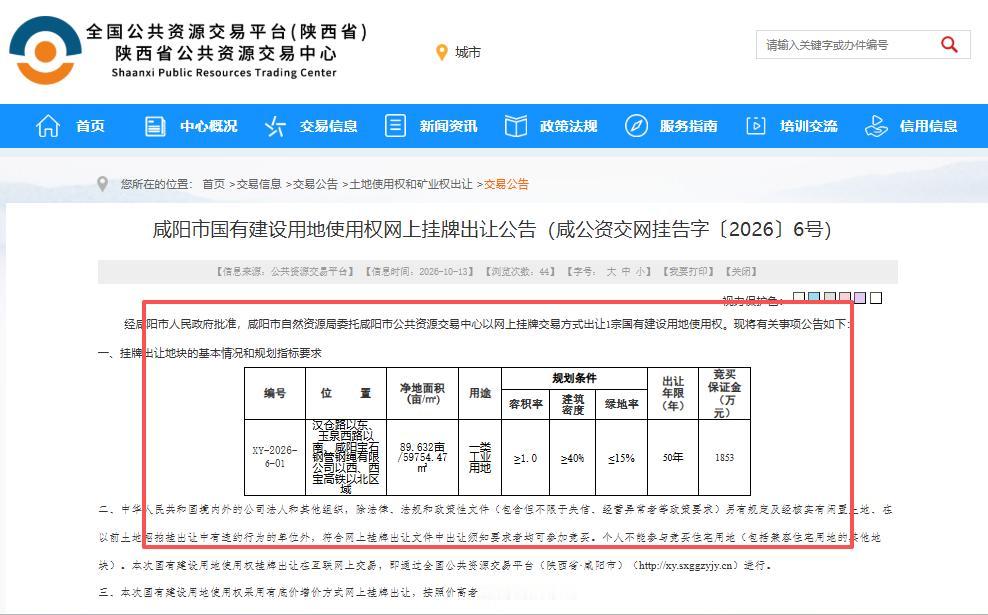
Task: Click table cell 一类工业用地
Action: (480, 457)
